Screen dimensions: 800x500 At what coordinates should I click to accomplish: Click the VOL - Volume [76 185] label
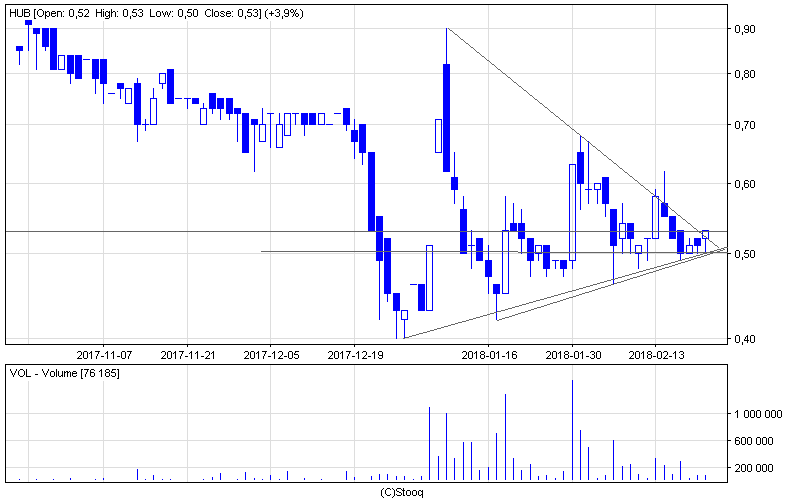(64, 373)
